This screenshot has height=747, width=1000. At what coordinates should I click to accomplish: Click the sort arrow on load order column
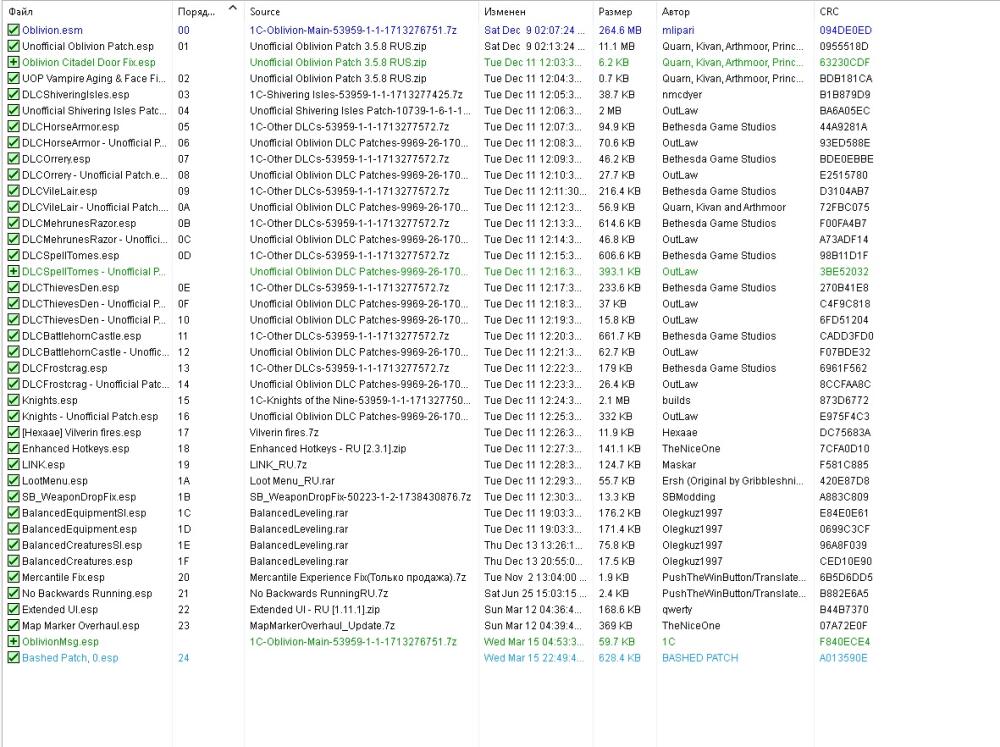coord(233,8)
